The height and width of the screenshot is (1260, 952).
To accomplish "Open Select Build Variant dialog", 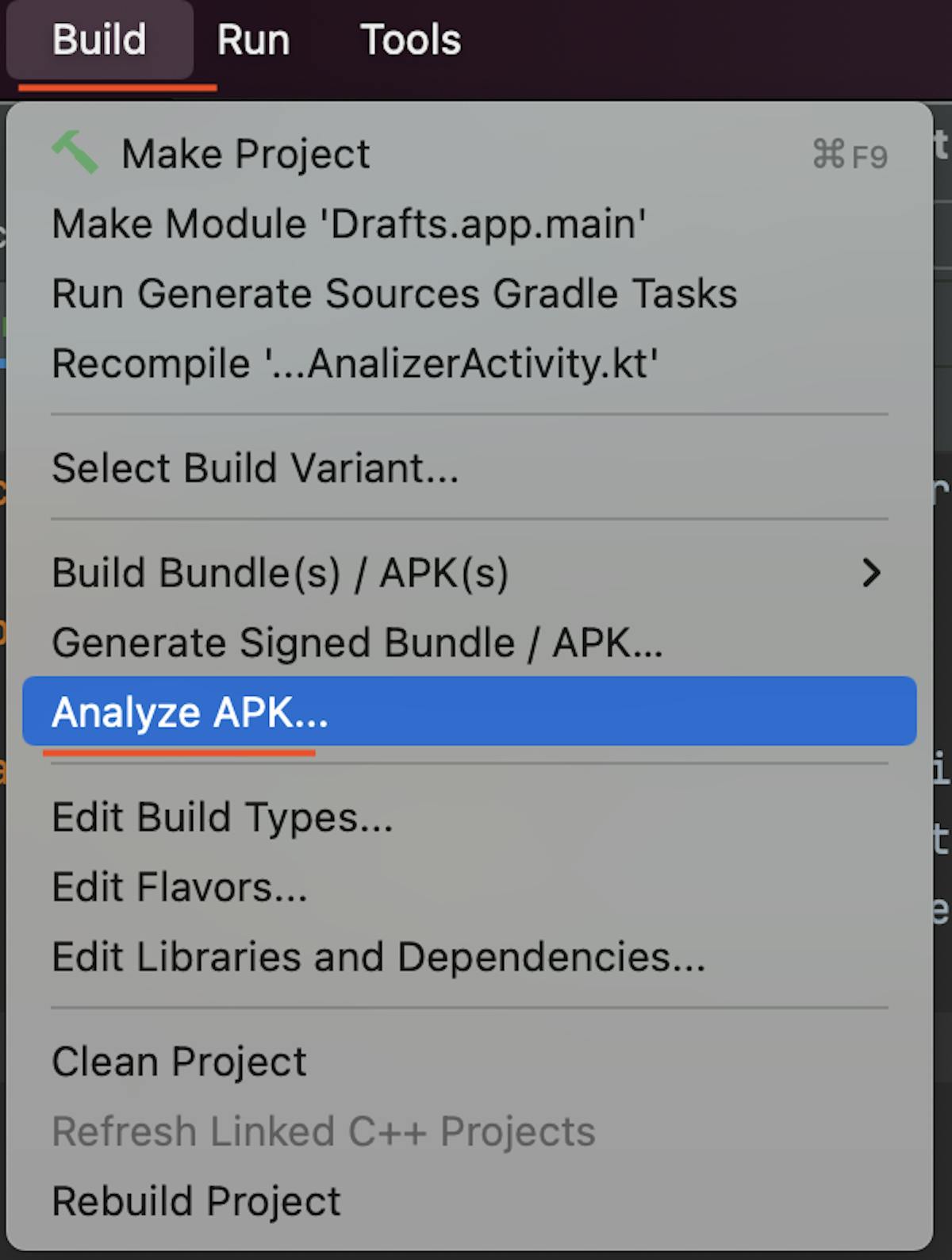I will pyautogui.click(x=255, y=468).
